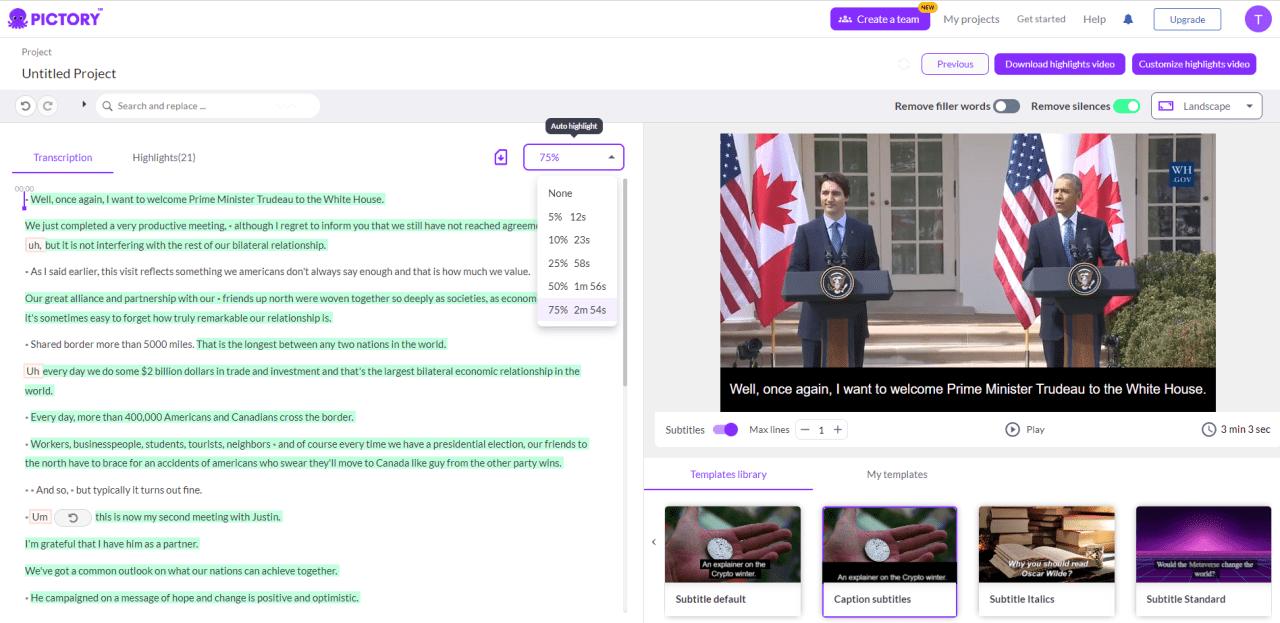The height and width of the screenshot is (623, 1280).
Task: Open the user avatar T menu
Action: 1257,18
